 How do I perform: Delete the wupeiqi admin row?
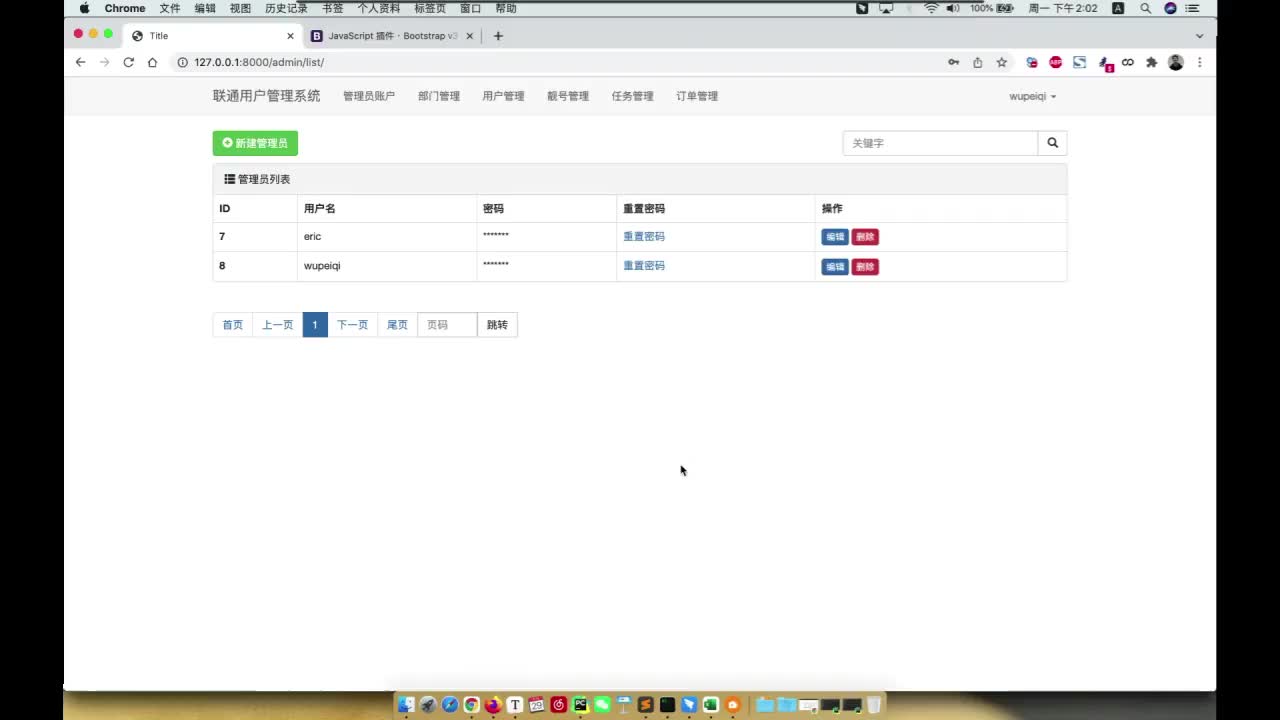click(865, 267)
